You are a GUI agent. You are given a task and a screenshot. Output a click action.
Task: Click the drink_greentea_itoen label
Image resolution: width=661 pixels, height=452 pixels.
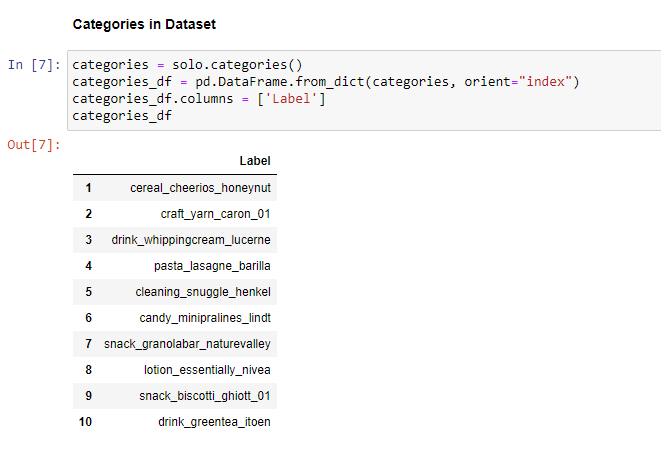tap(214, 422)
